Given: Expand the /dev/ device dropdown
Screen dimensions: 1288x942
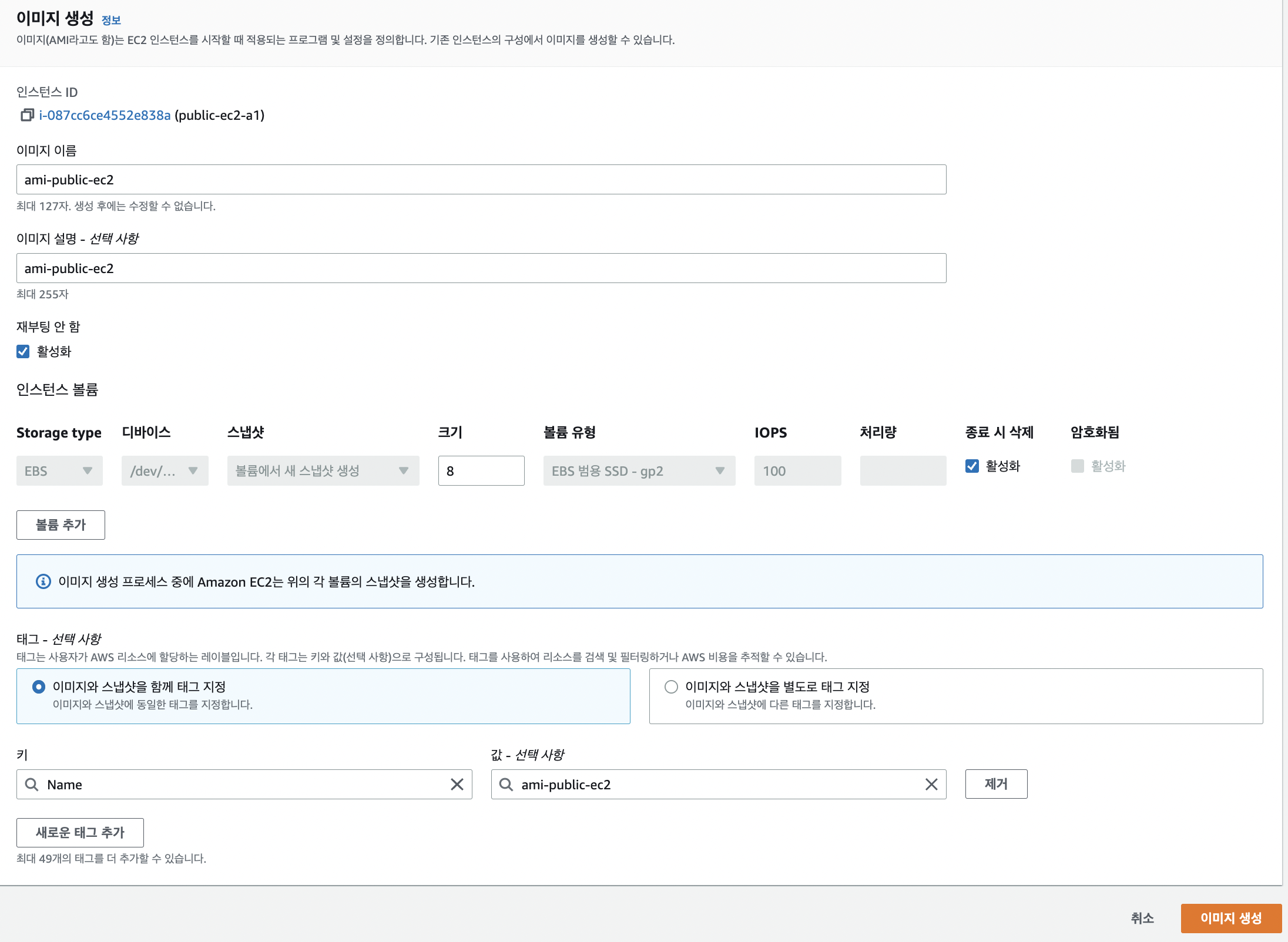Looking at the screenshot, I should coord(165,471).
